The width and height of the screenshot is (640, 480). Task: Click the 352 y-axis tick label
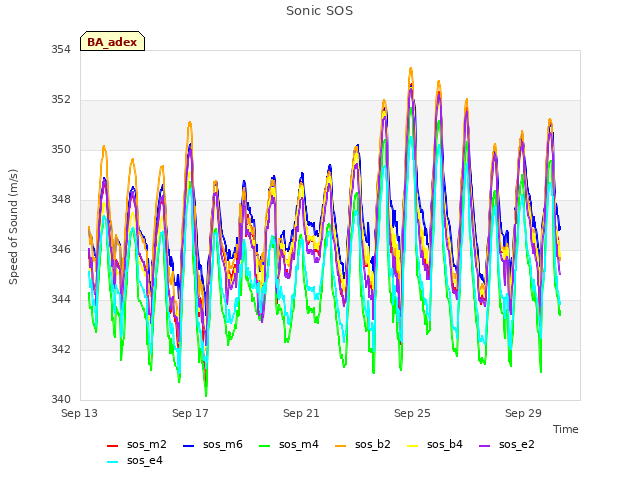(x=61, y=100)
